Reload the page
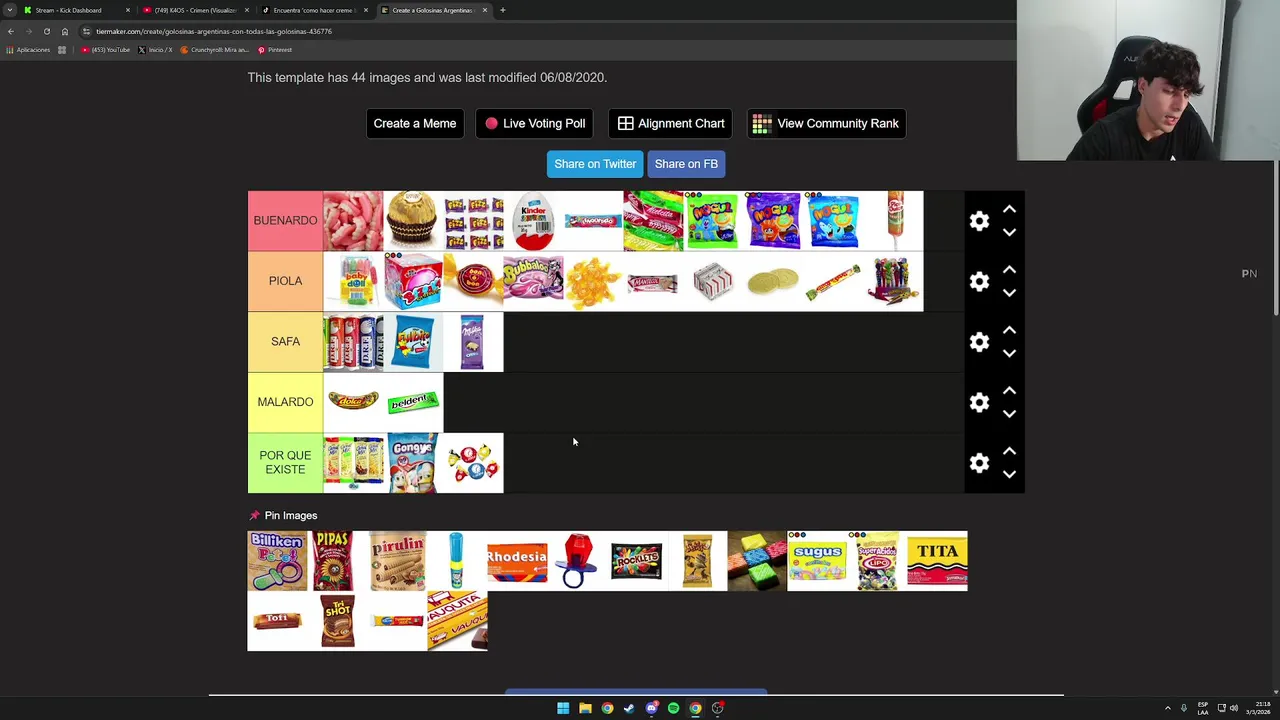1280x720 pixels. pos(46,31)
